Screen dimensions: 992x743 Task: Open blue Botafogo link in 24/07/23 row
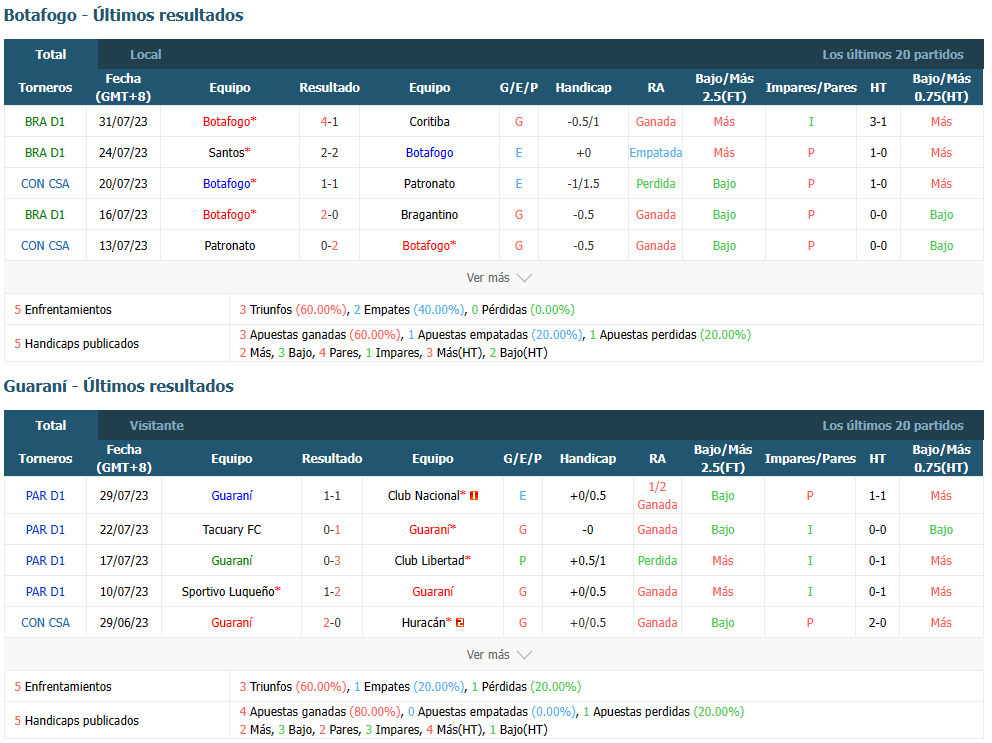(x=430, y=153)
